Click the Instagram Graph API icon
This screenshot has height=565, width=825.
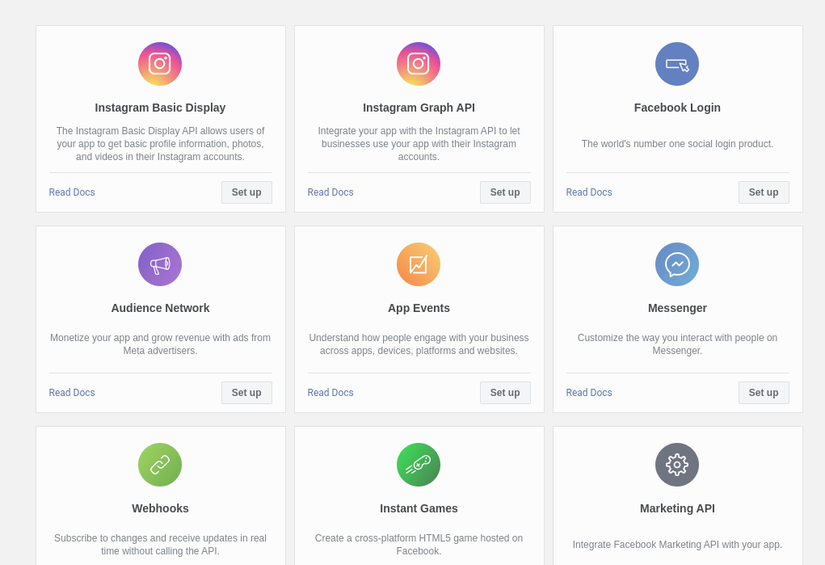click(418, 64)
